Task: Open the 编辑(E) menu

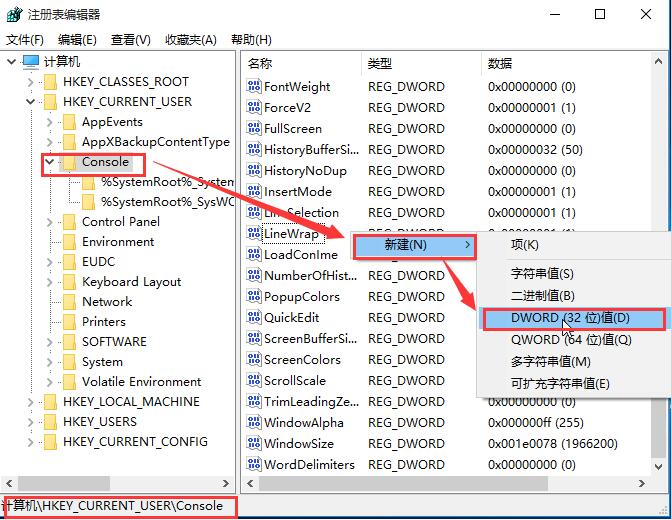Action: 77,40
